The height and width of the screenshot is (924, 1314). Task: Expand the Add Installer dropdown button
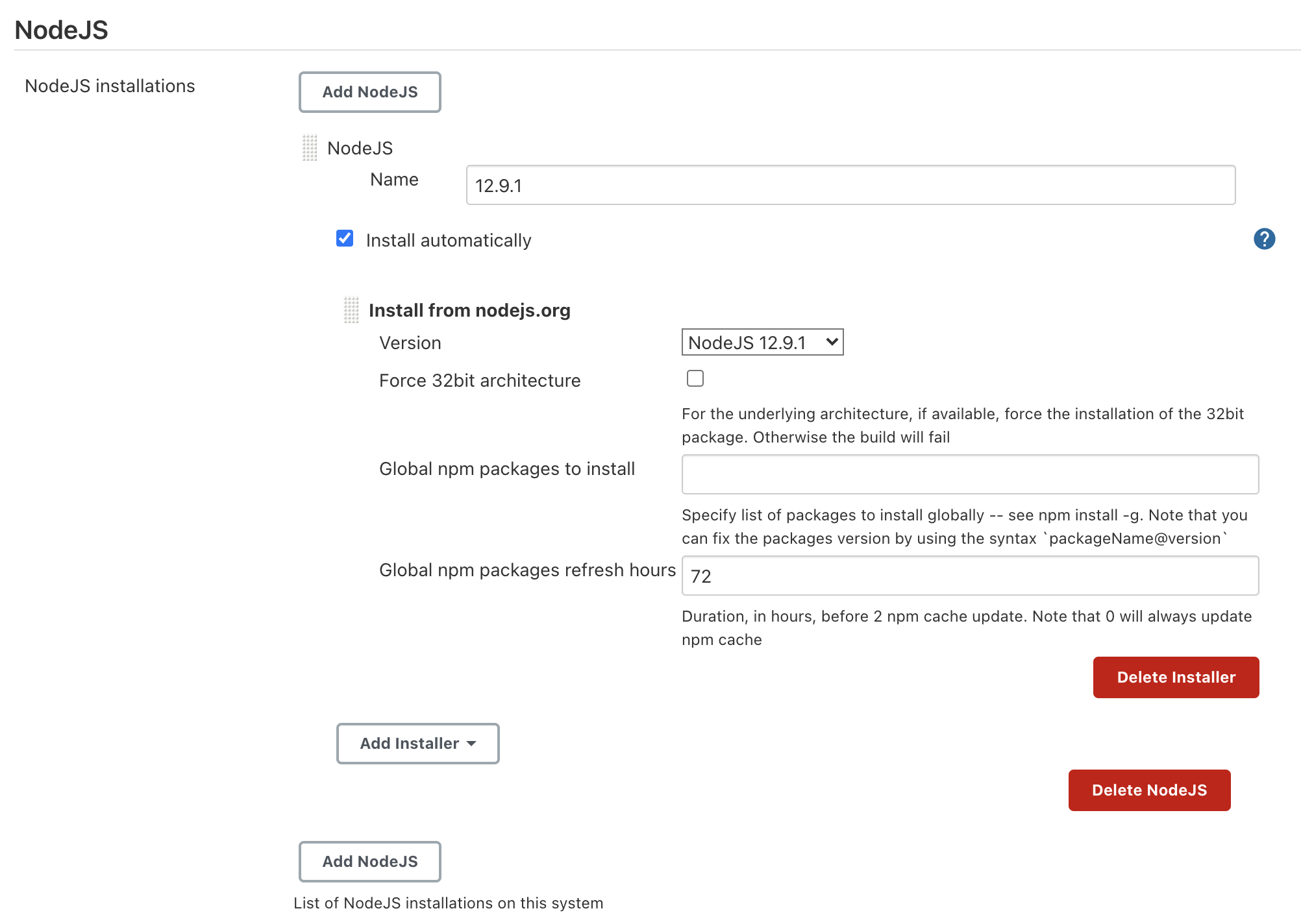[x=417, y=744]
